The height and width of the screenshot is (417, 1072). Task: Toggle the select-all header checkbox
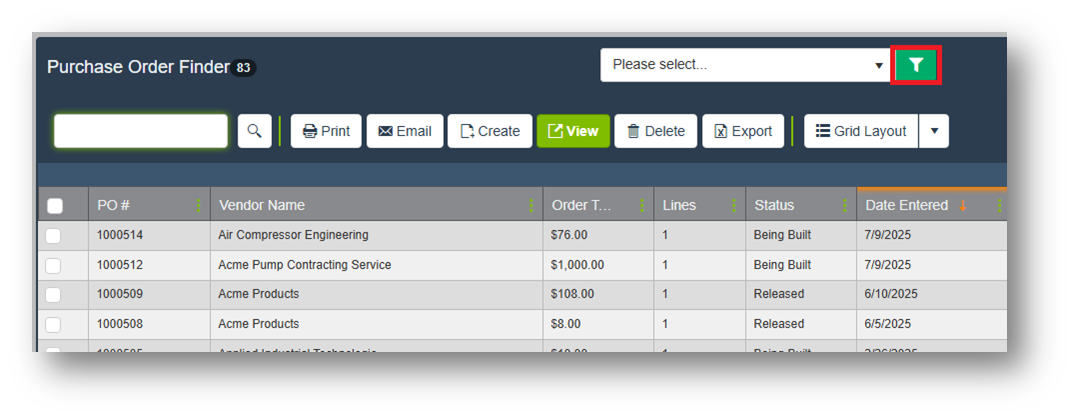pos(55,206)
